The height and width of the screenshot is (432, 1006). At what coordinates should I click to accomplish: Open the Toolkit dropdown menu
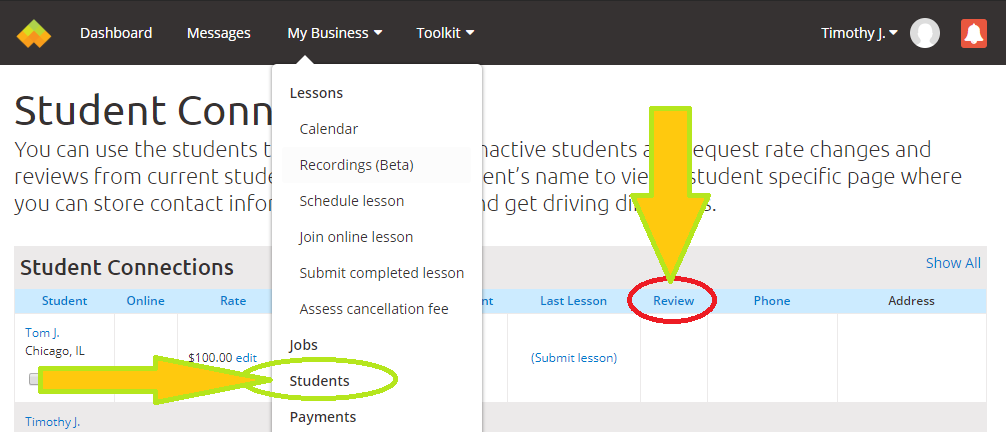pos(445,33)
